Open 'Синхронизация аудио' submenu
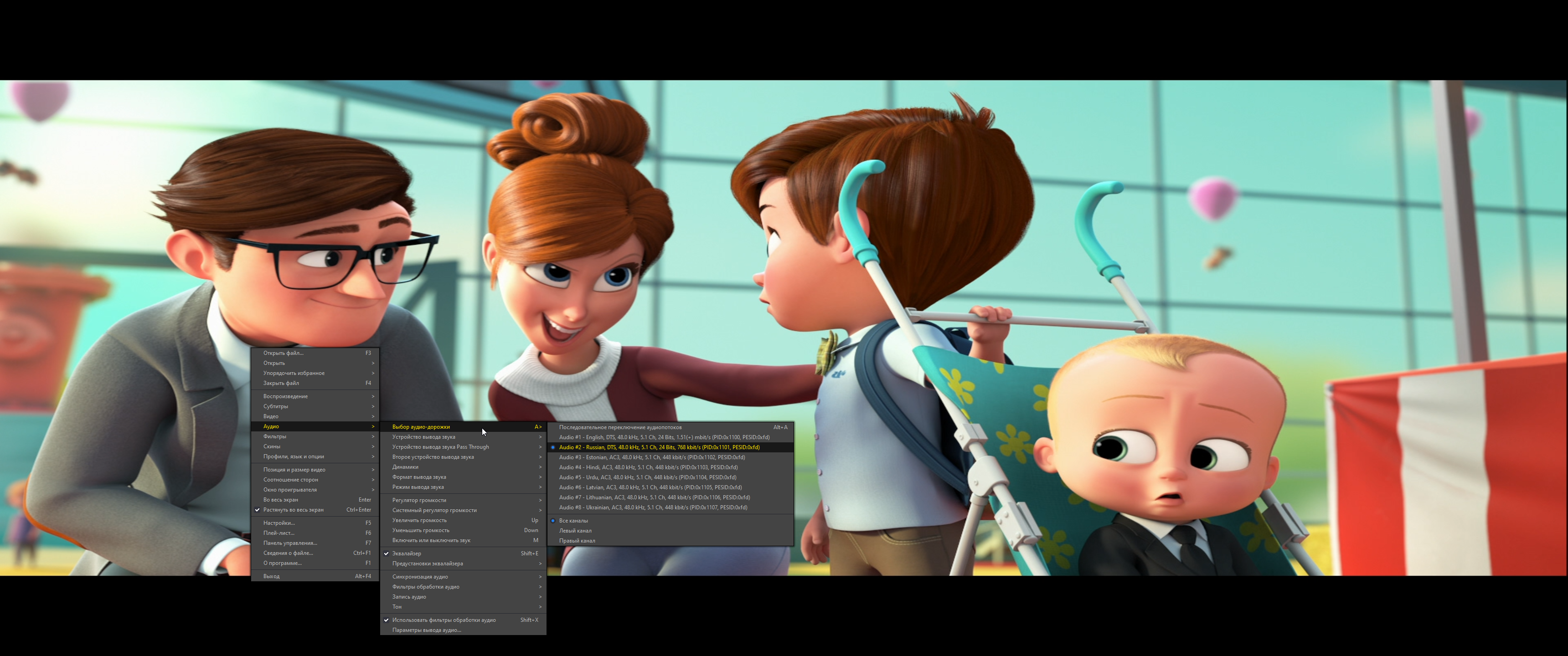Image resolution: width=1568 pixels, height=656 pixels. coord(420,577)
